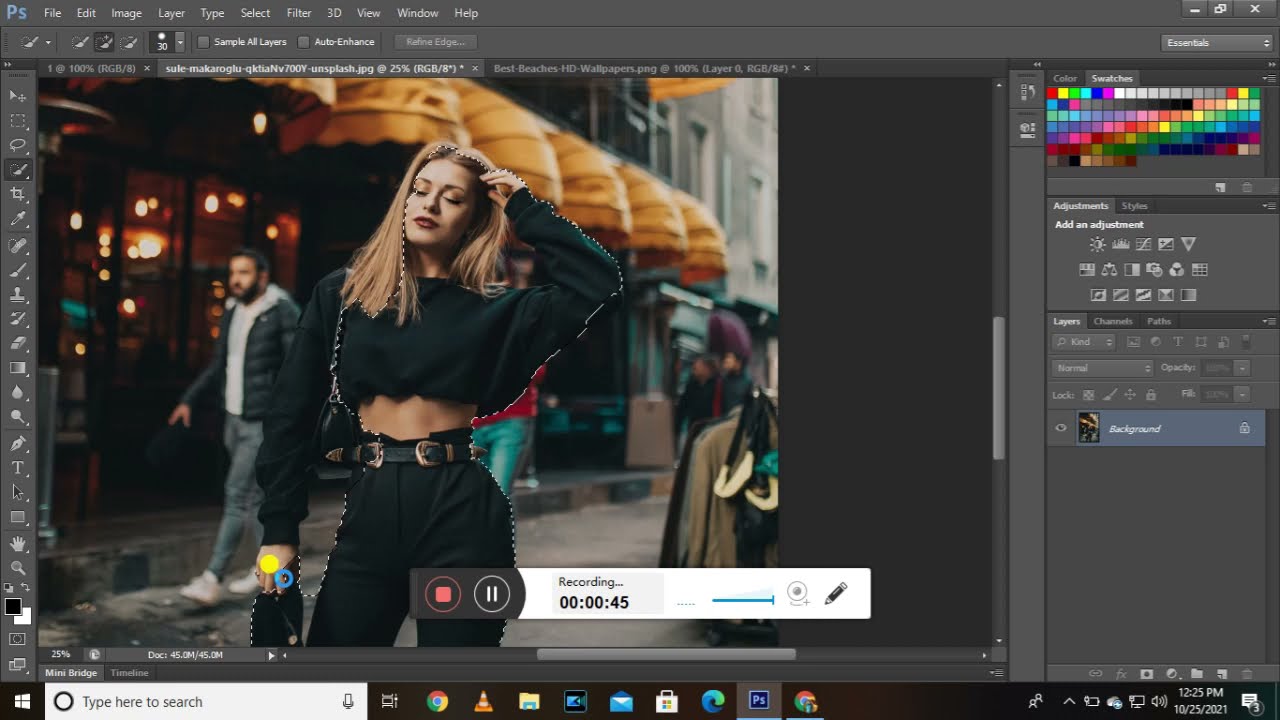
Task: Select the Type tool
Action: pos(18,468)
